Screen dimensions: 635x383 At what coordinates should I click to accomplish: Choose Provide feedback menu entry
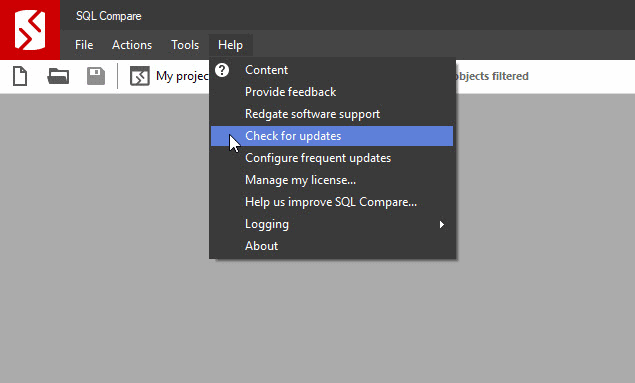point(332,92)
